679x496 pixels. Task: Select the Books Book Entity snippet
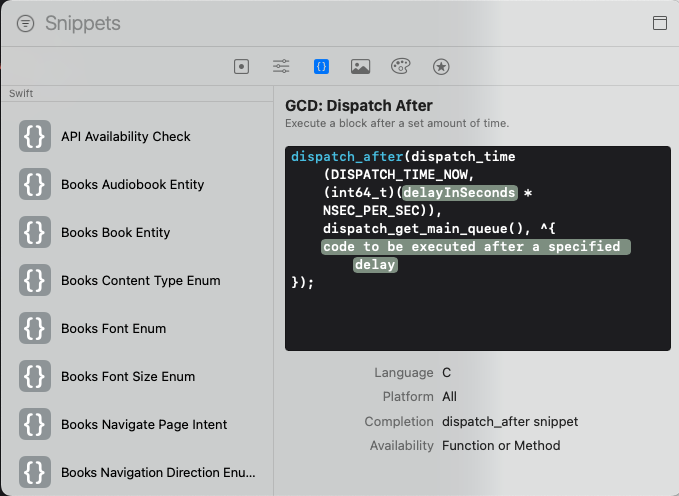137,232
